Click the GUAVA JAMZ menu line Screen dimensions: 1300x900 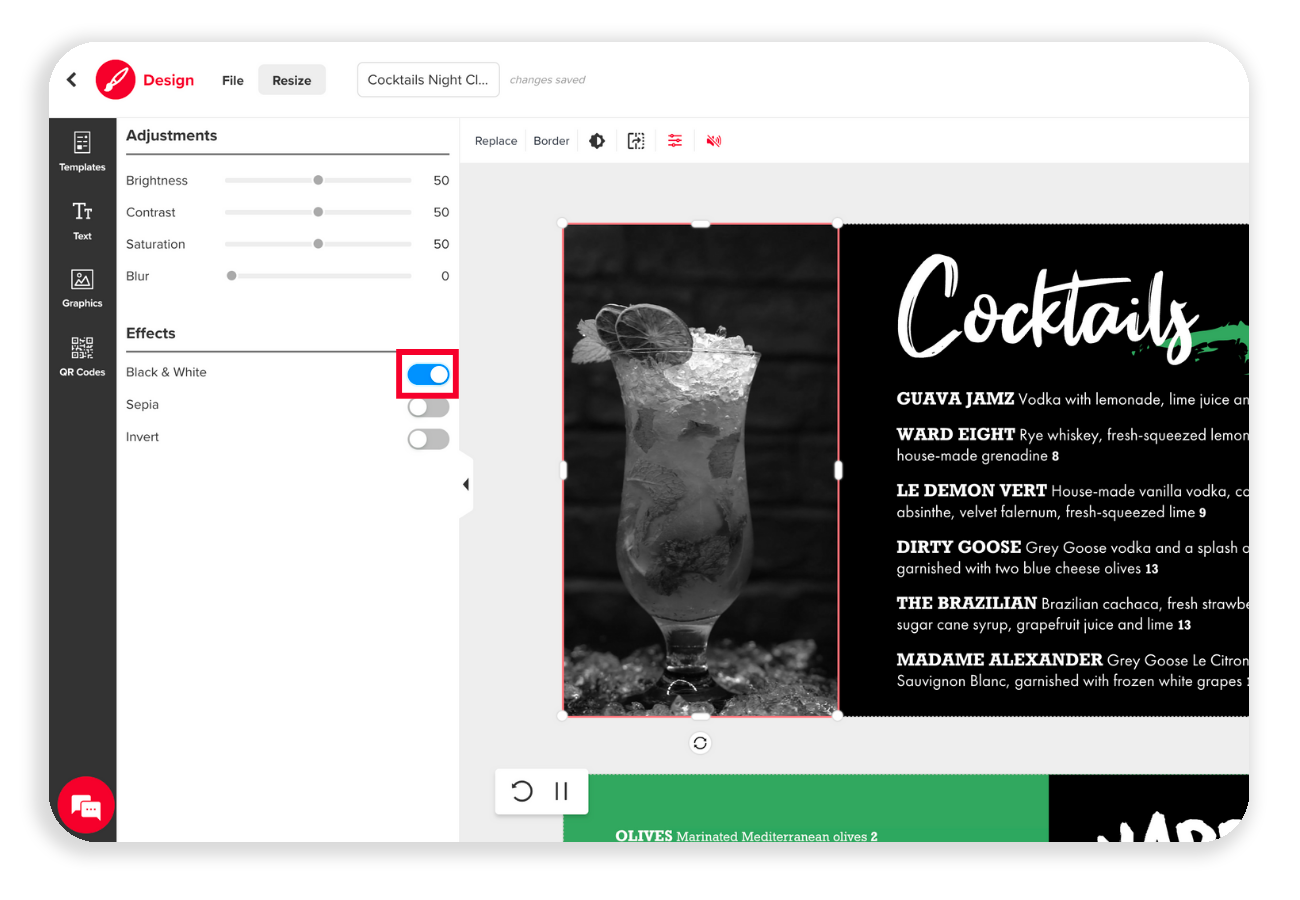click(x=1072, y=399)
